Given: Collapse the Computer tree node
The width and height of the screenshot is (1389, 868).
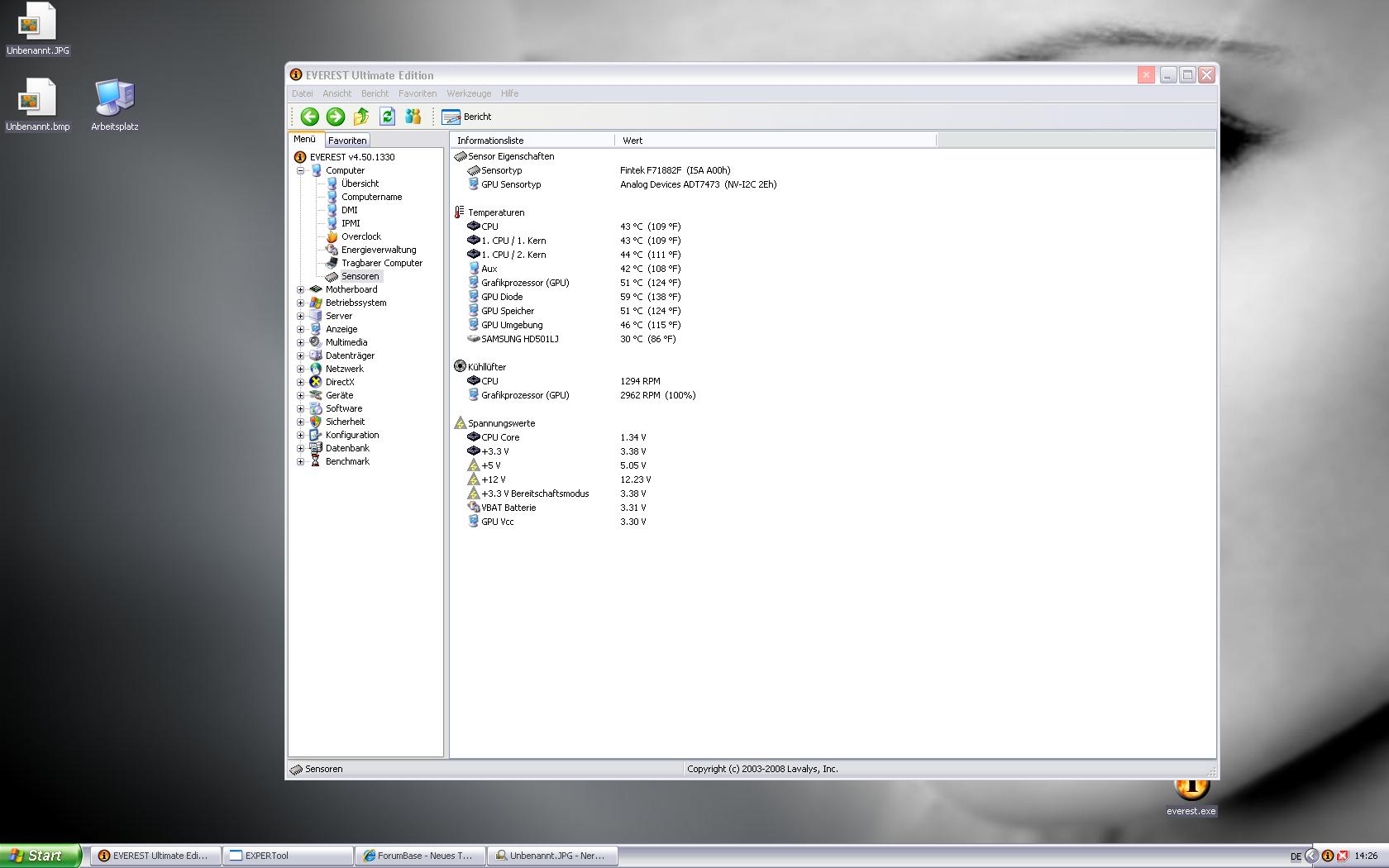Looking at the screenshot, I should tap(301, 170).
